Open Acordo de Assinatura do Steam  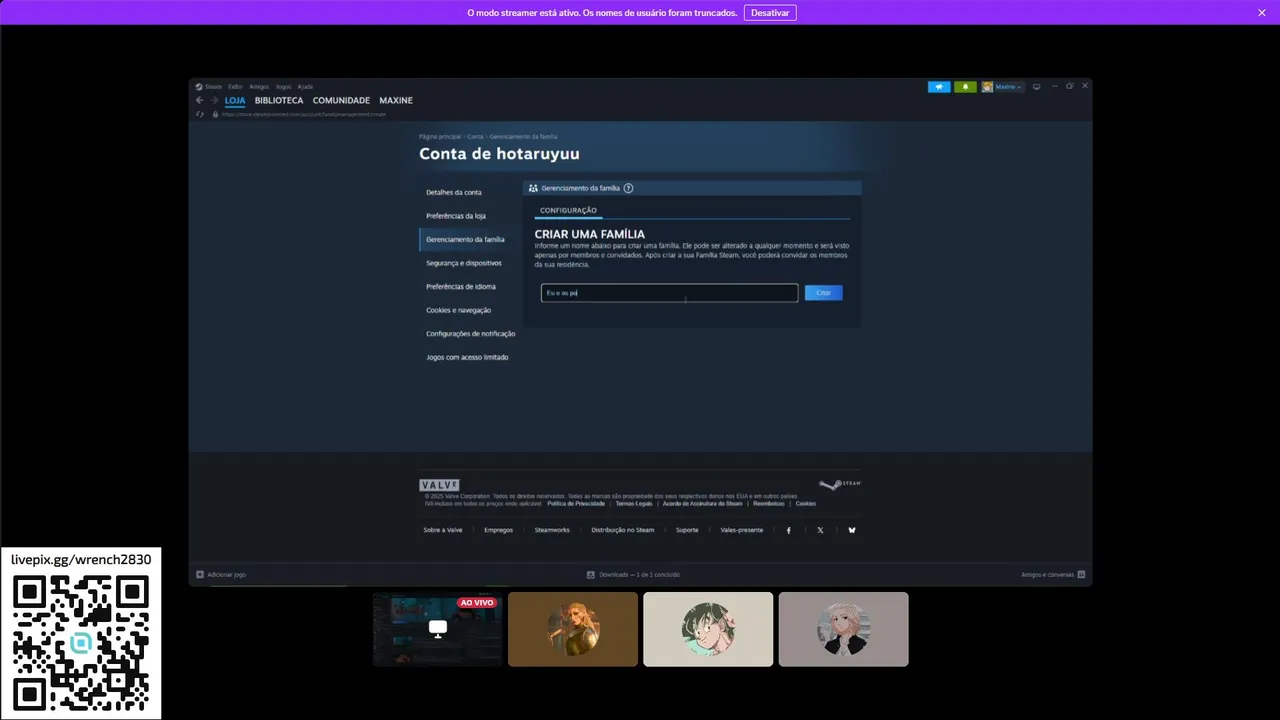tap(702, 504)
